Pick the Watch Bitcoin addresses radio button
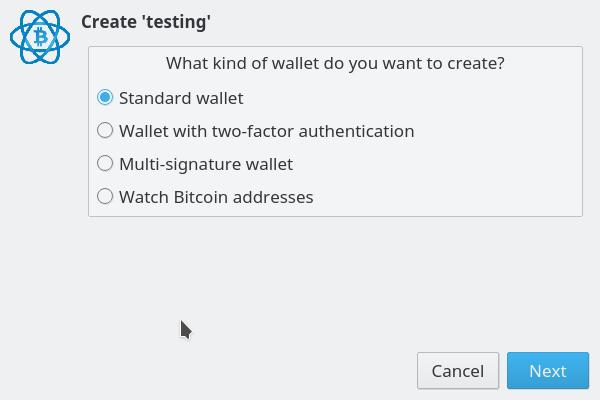Viewport: 600px width, 401px height. click(105, 197)
